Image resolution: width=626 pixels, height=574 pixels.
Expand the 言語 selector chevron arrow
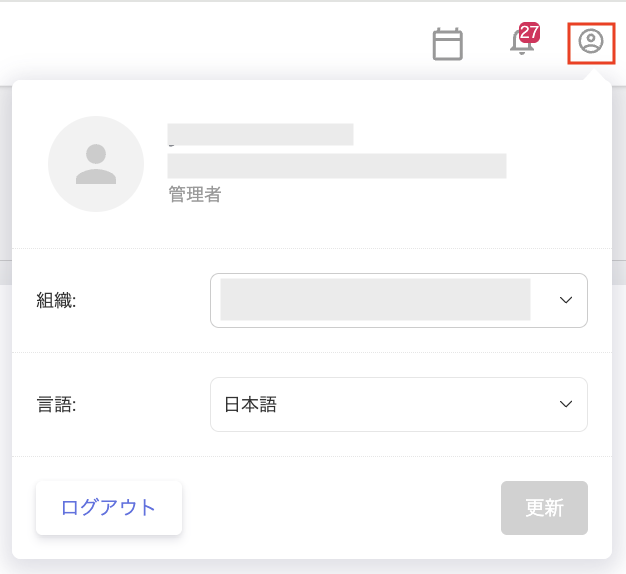[x=566, y=404]
